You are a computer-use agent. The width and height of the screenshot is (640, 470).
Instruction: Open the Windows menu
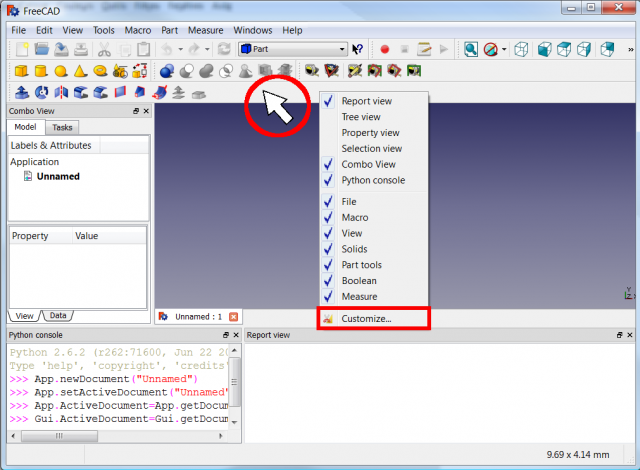point(253,31)
